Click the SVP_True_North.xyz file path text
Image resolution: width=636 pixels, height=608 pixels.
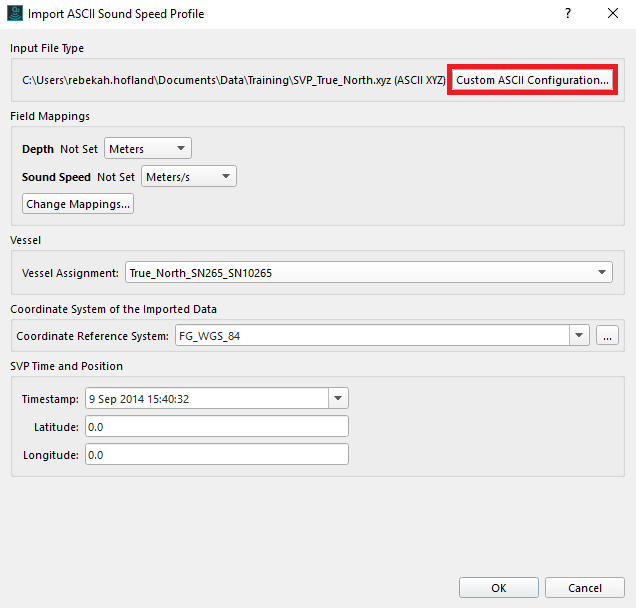click(x=233, y=80)
